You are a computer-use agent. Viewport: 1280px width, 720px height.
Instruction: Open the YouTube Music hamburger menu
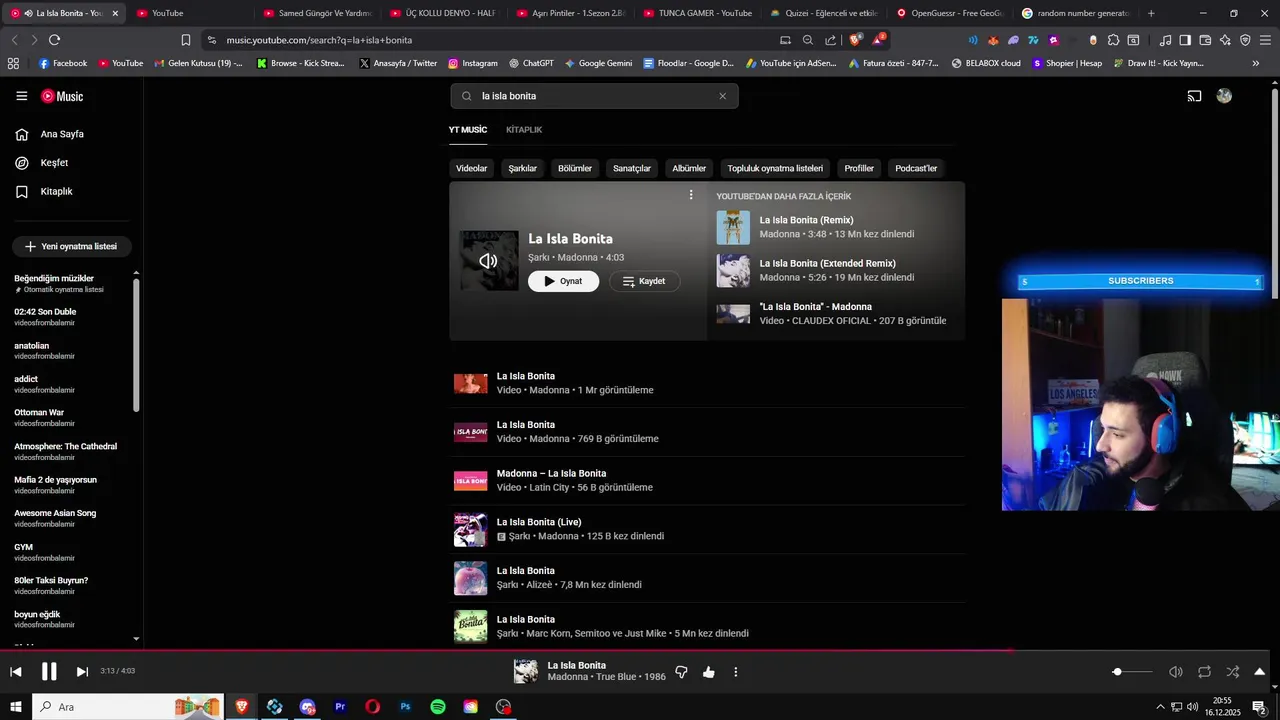tap(21, 96)
